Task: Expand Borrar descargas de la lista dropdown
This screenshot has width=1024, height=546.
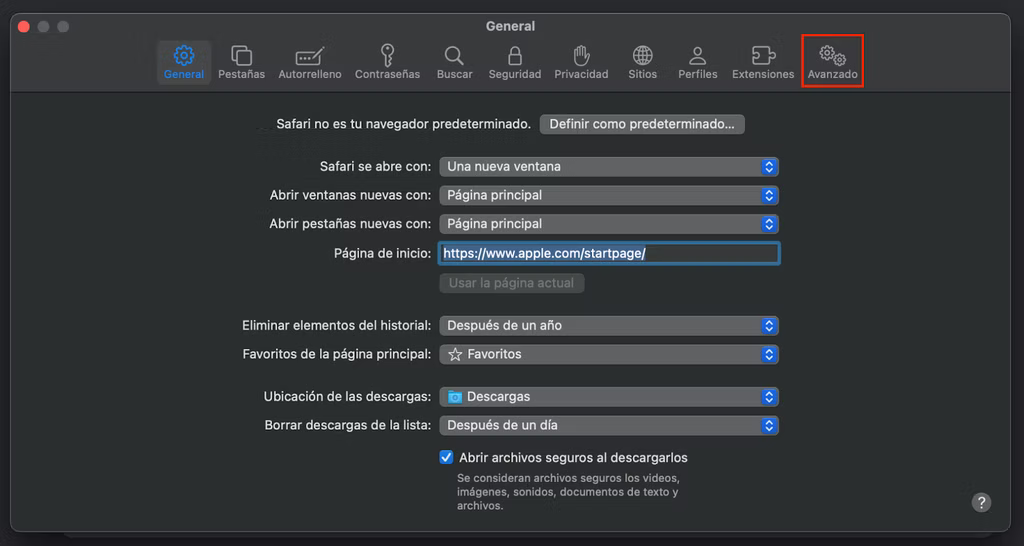Action: coord(609,425)
